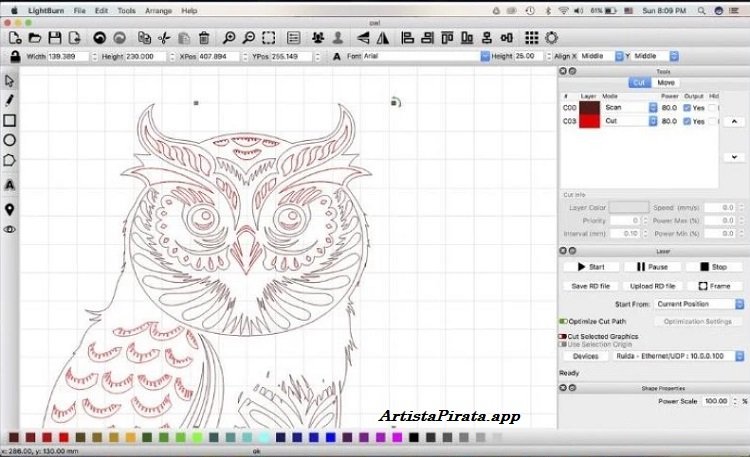Switch to the Move tab

[666, 82]
